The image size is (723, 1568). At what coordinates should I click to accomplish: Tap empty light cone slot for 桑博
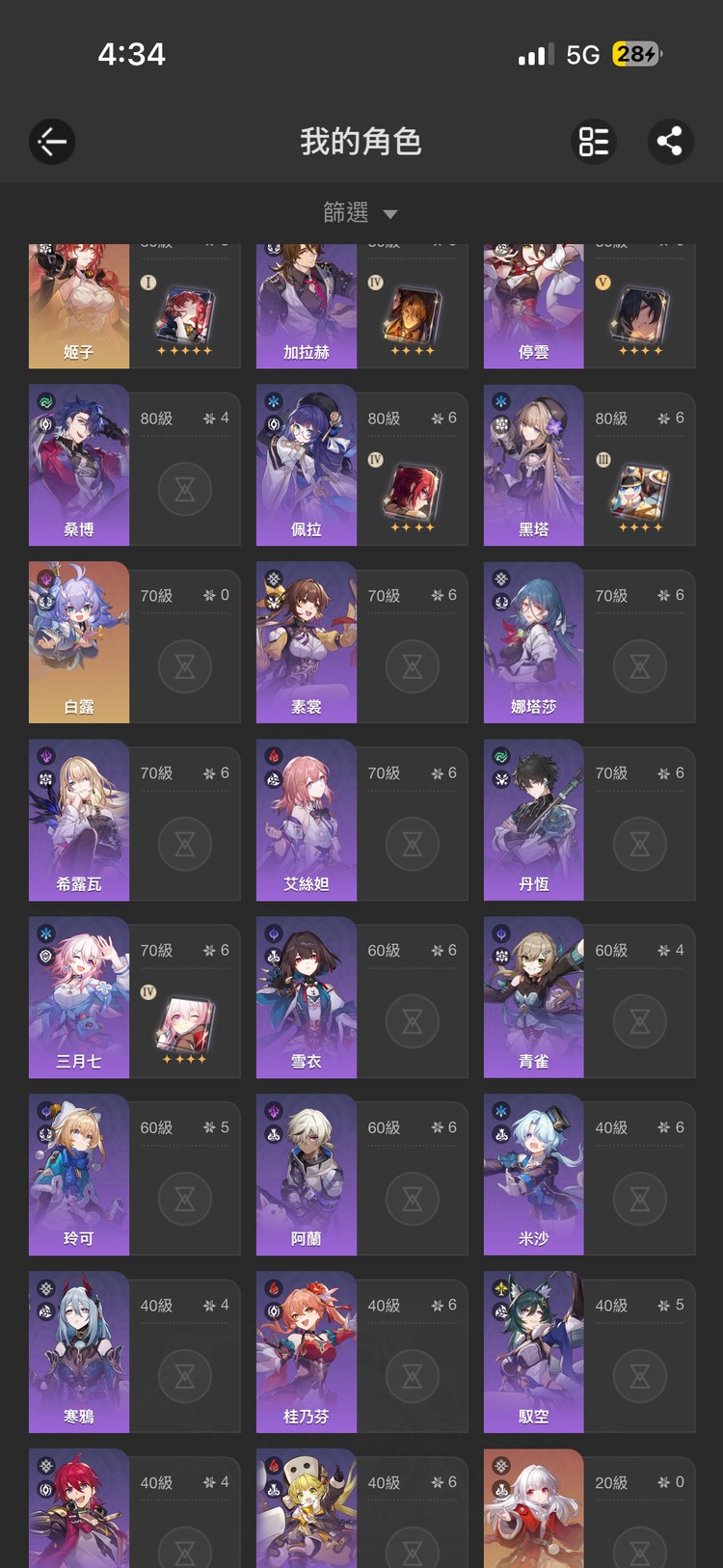click(x=185, y=489)
